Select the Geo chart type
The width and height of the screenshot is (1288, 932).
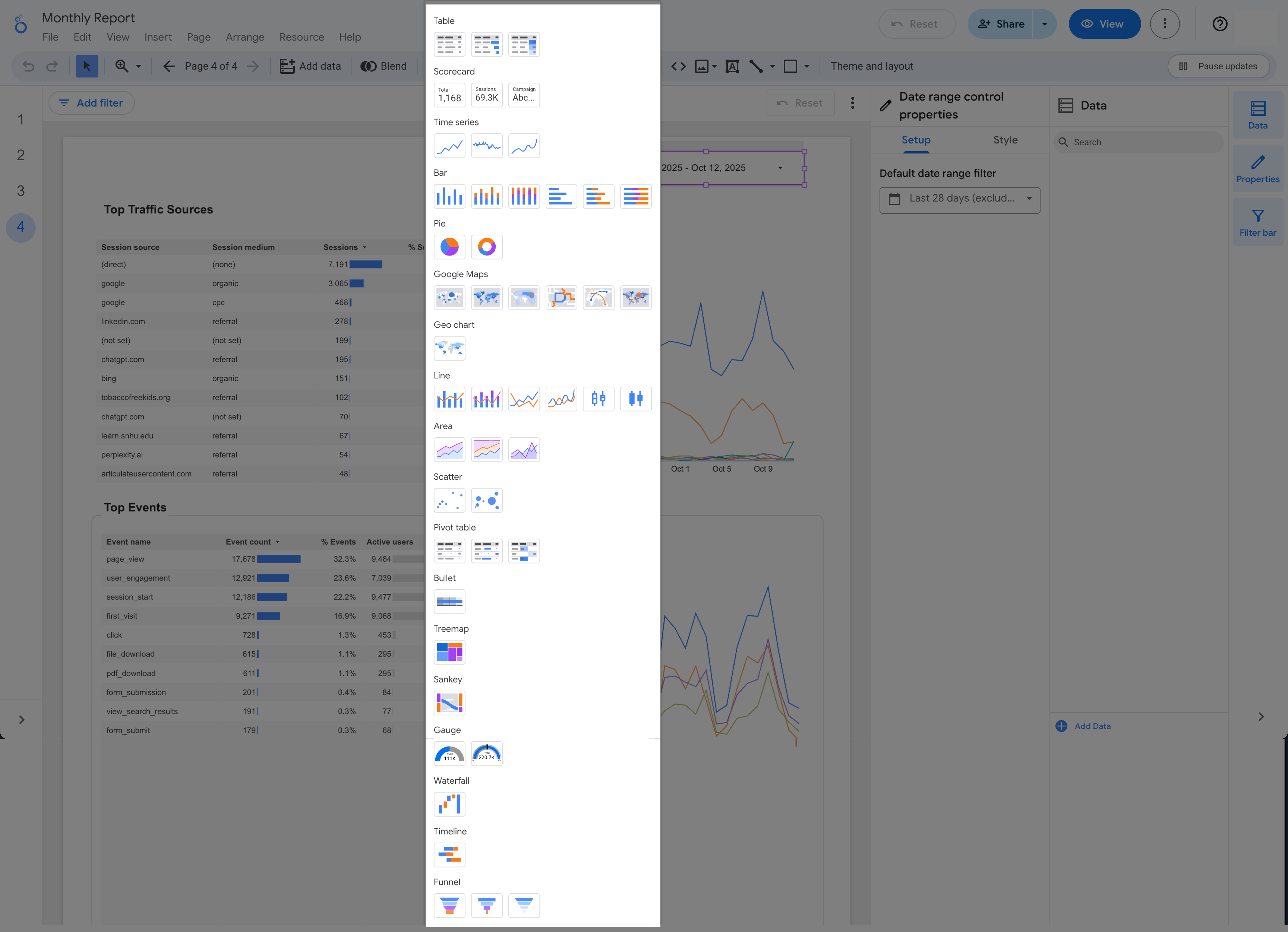tap(449, 348)
